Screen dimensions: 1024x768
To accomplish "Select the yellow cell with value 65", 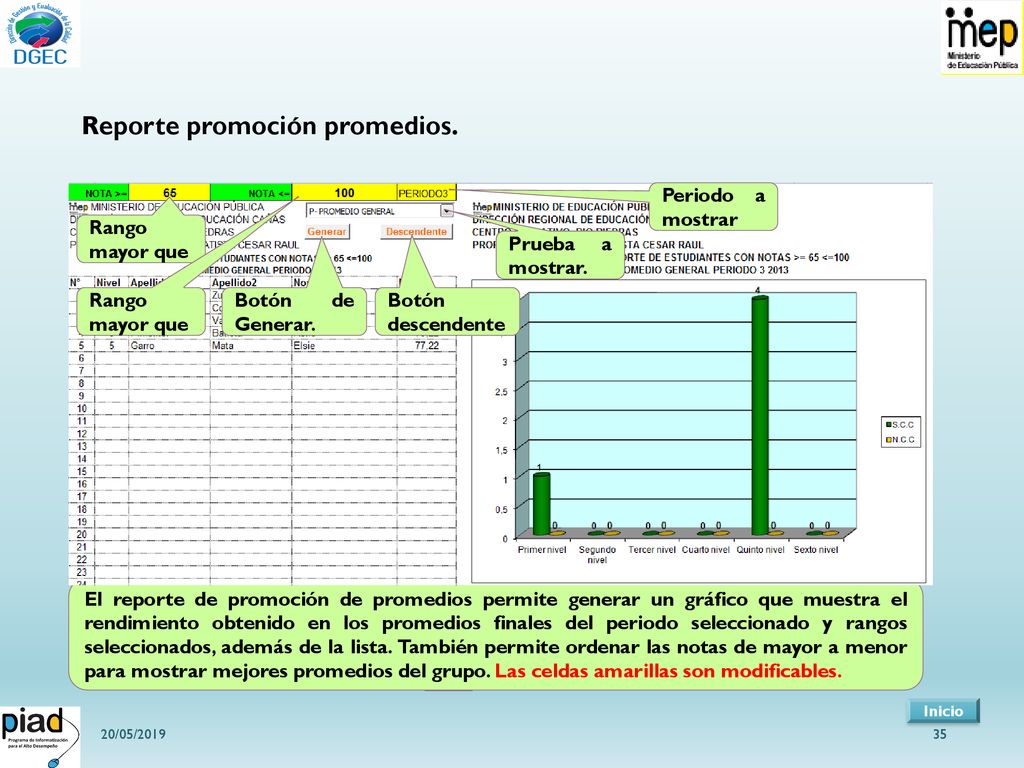I will point(170,193).
